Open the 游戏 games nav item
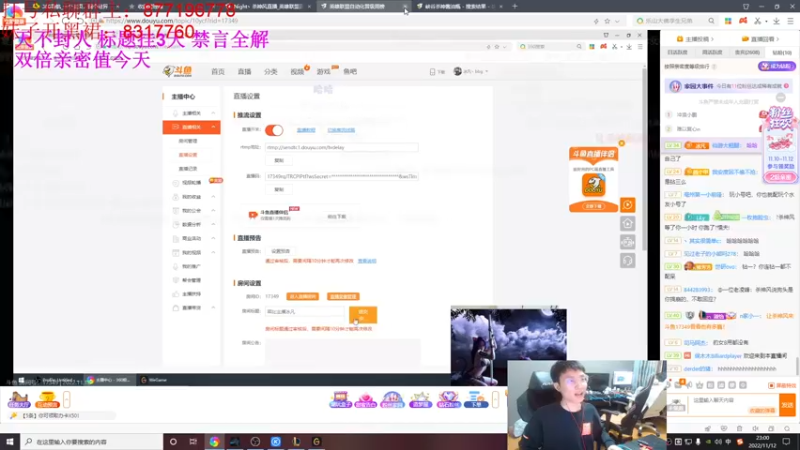Viewport: 800px width, 450px height. (323, 71)
